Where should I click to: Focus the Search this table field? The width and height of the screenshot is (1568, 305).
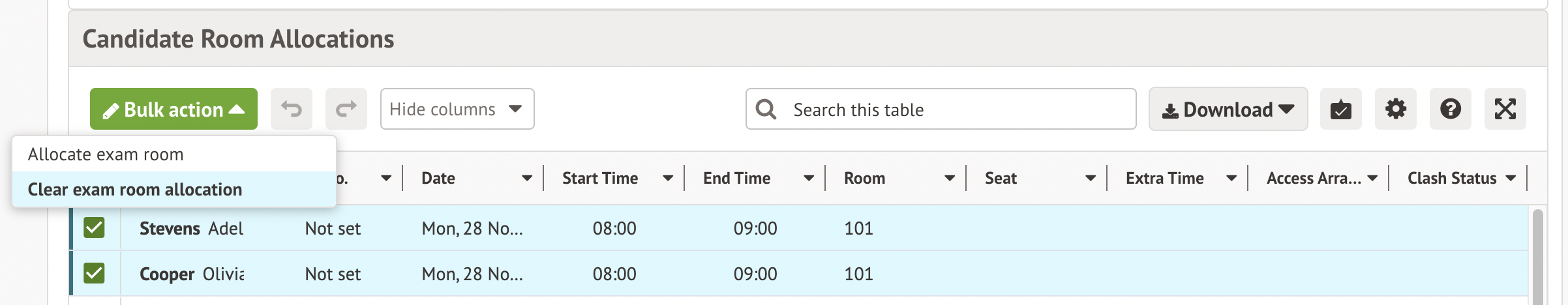(952, 109)
